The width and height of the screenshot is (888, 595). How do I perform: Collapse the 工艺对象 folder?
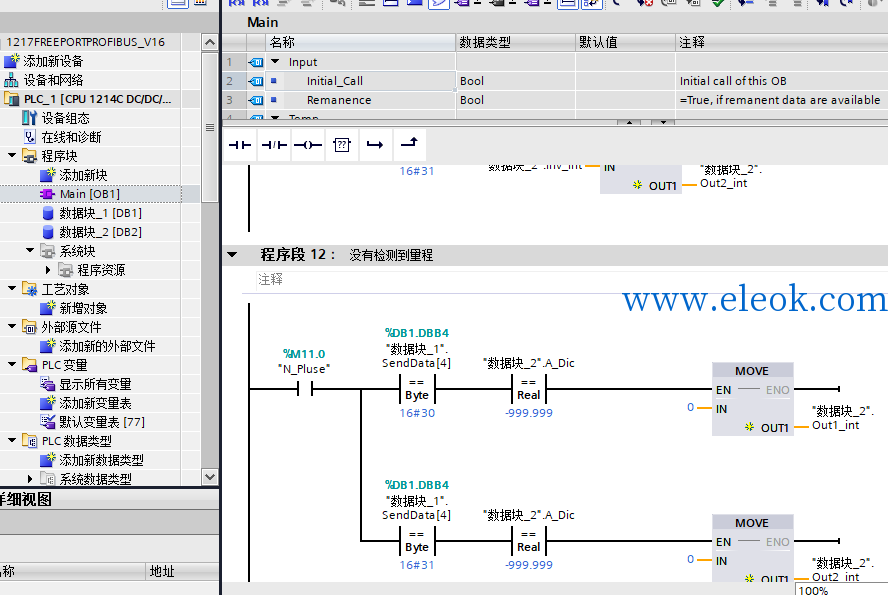click(x=12, y=288)
